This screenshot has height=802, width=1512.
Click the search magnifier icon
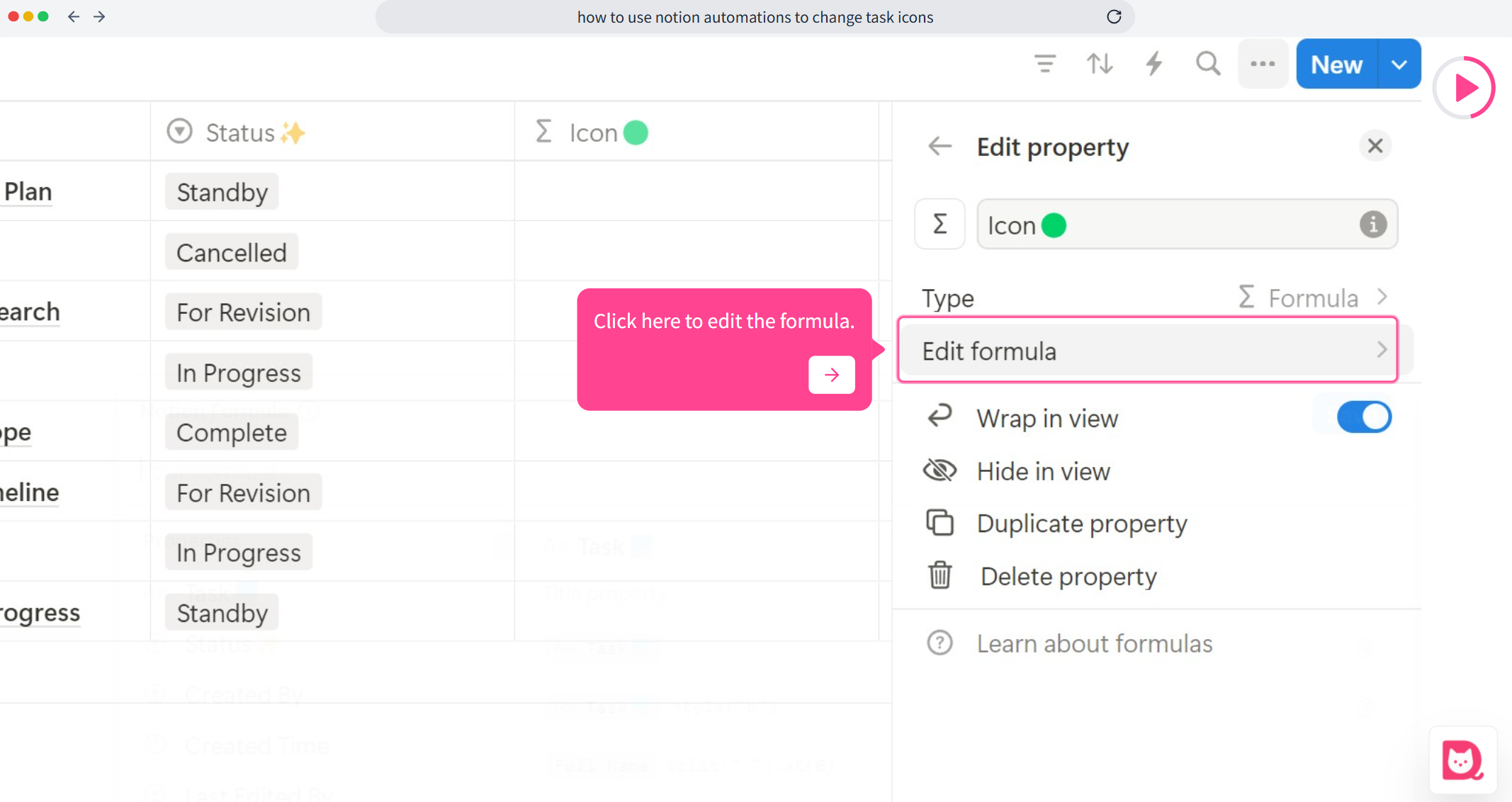[x=1208, y=64]
